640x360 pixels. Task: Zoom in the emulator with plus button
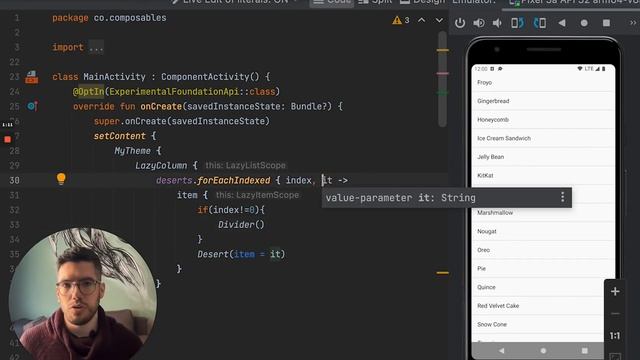click(615, 291)
